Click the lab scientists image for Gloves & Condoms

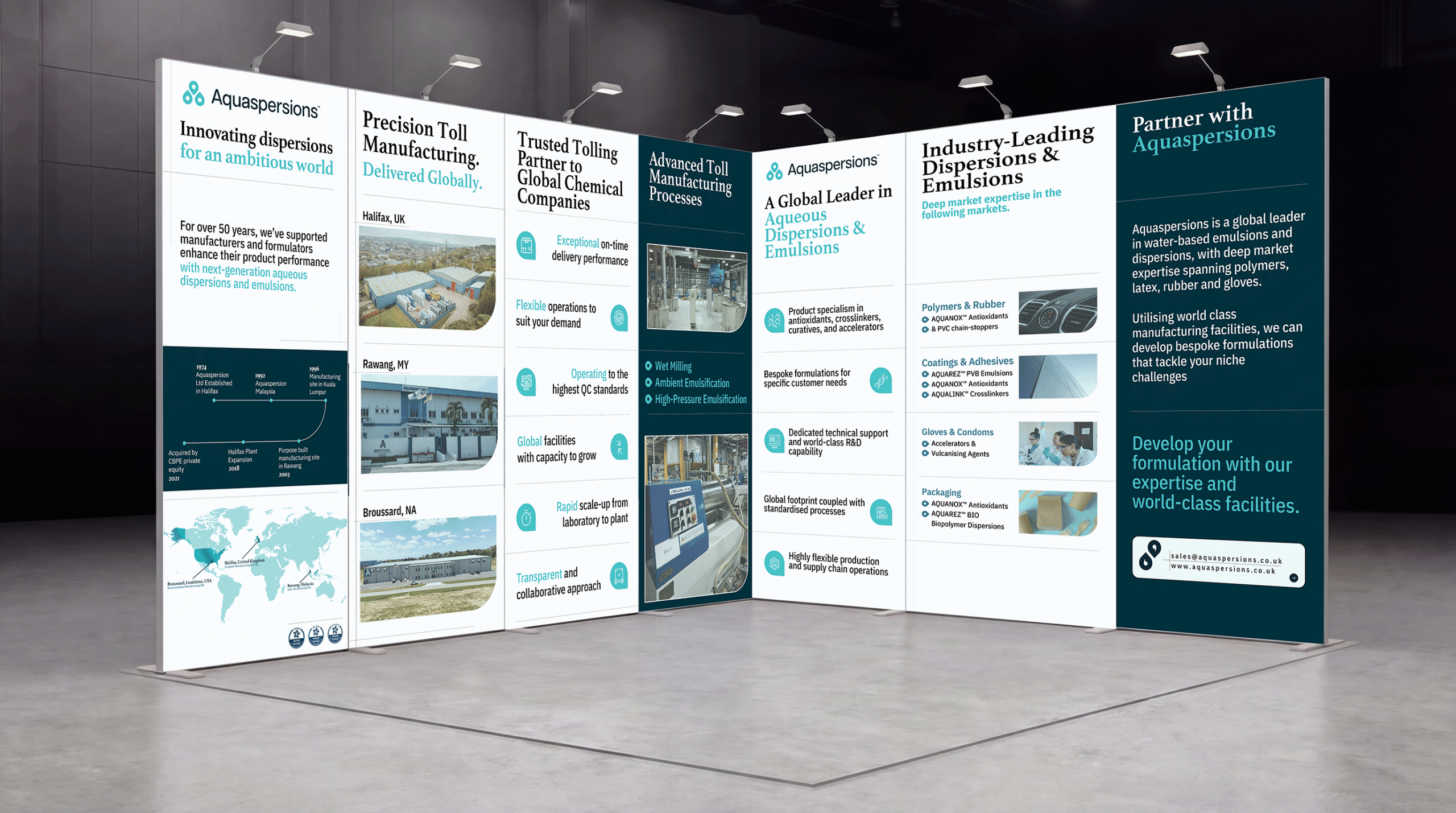(1058, 444)
